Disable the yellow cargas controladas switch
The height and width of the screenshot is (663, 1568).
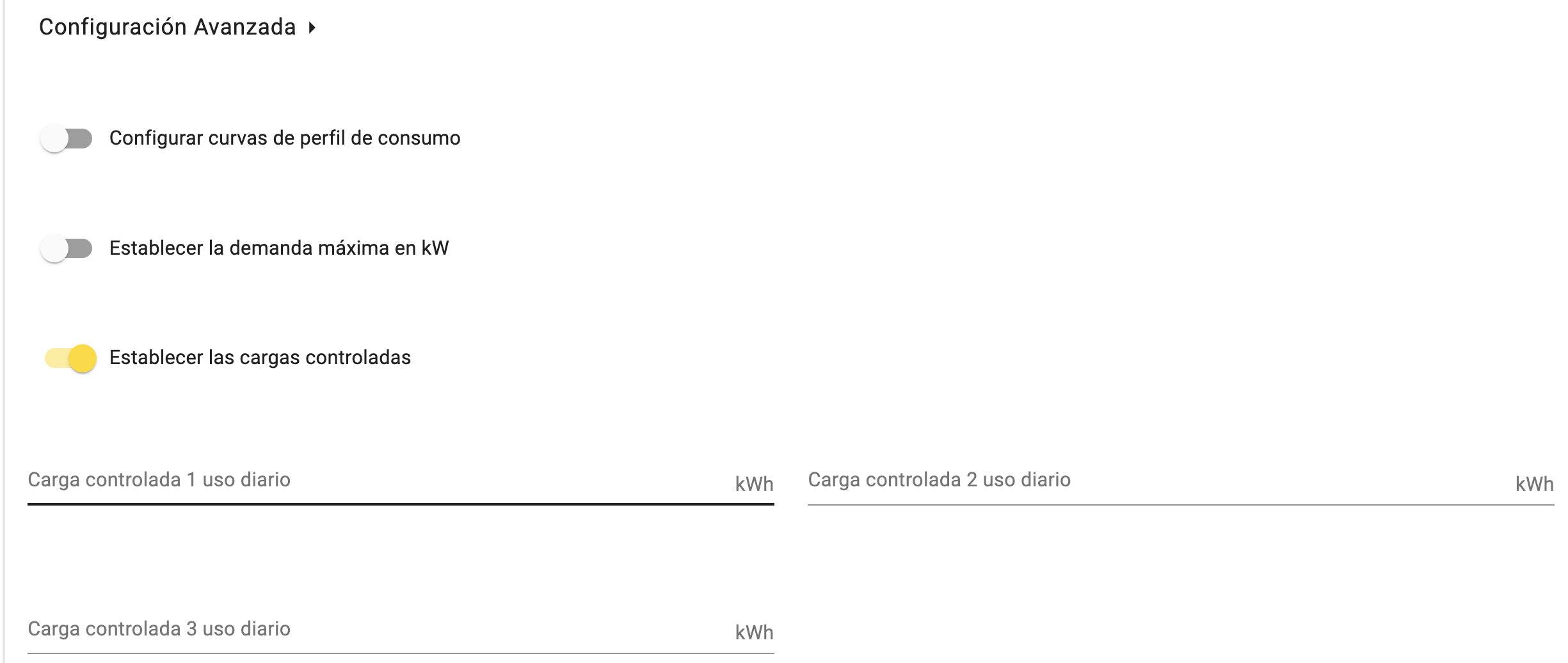pyautogui.click(x=70, y=358)
